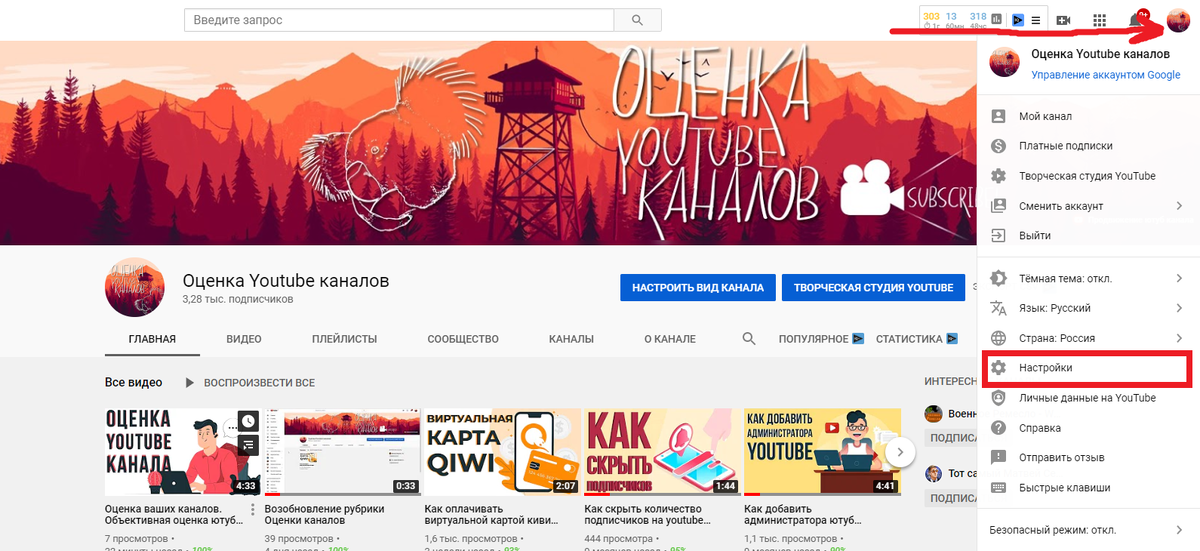Open the Все видео section heading
This screenshot has width=1200, height=551.
[133, 383]
